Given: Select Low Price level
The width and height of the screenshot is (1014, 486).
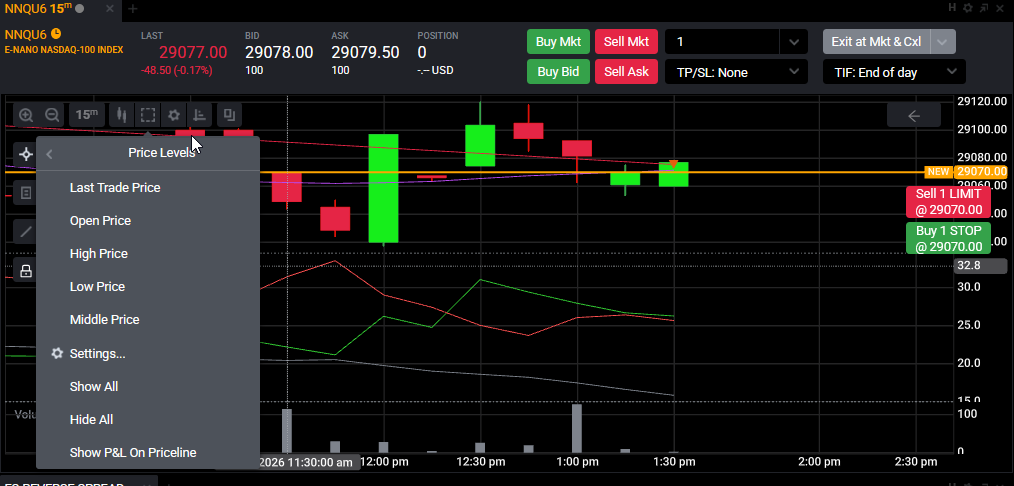Looking at the screenshot, I should click(98, 286).
